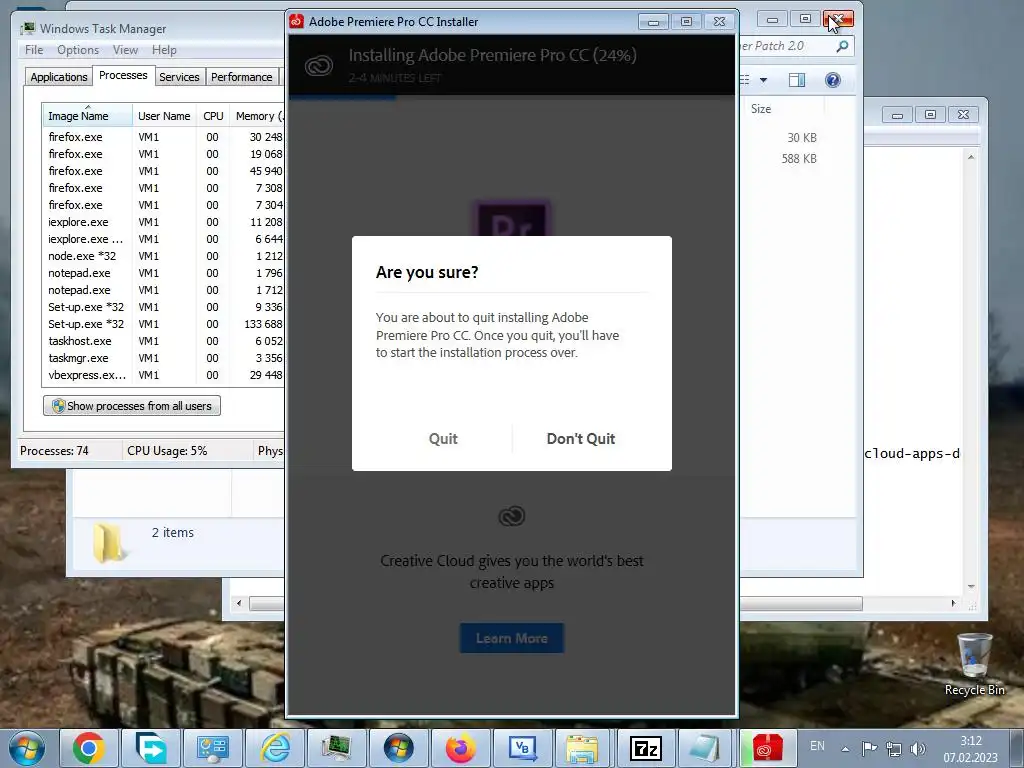This screenshot has height=768, width=1024.
Task: Open the Explorer change view dropdown arrow
Action: click(763, 80)
